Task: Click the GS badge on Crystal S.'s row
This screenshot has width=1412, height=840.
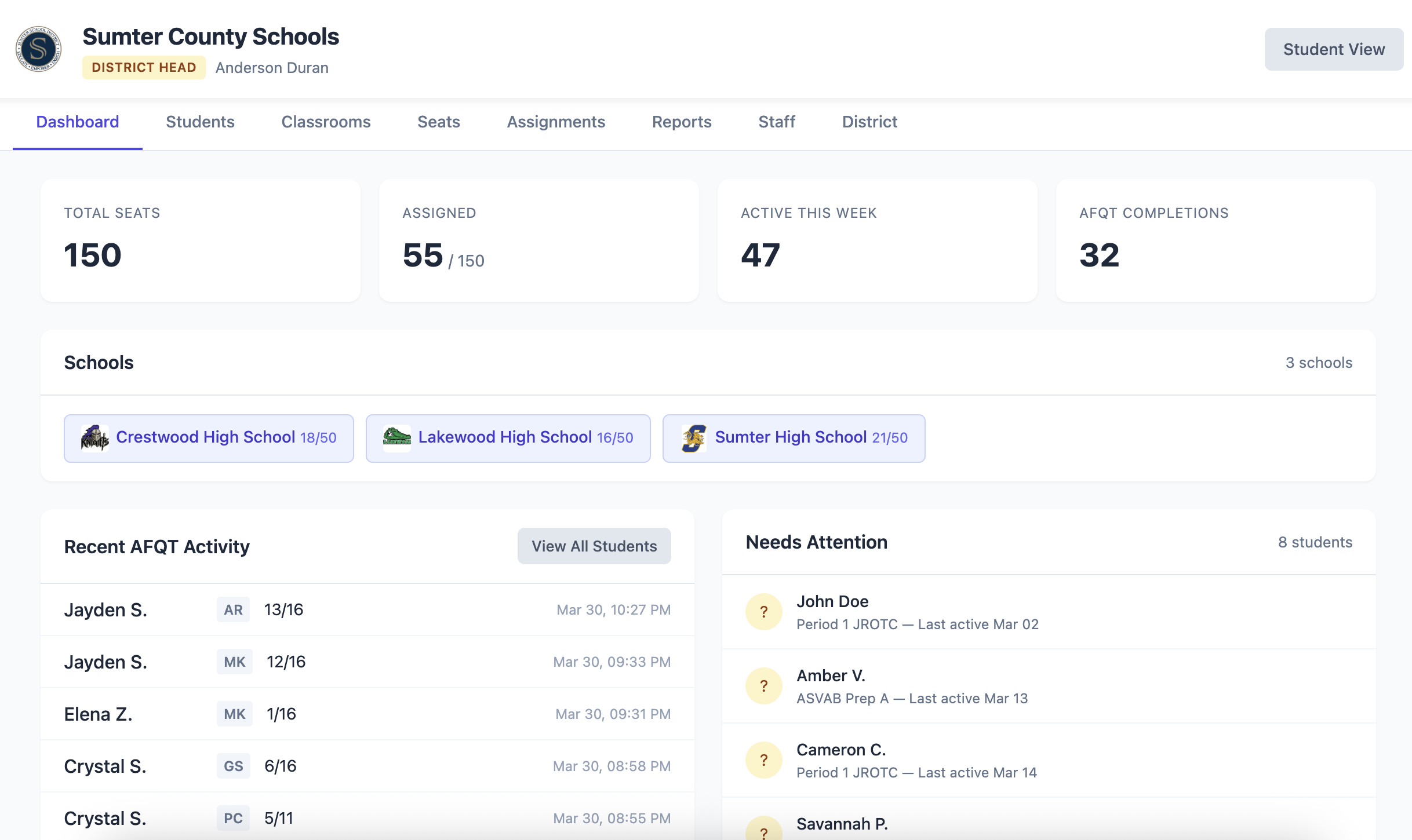Action: point(233,766)
